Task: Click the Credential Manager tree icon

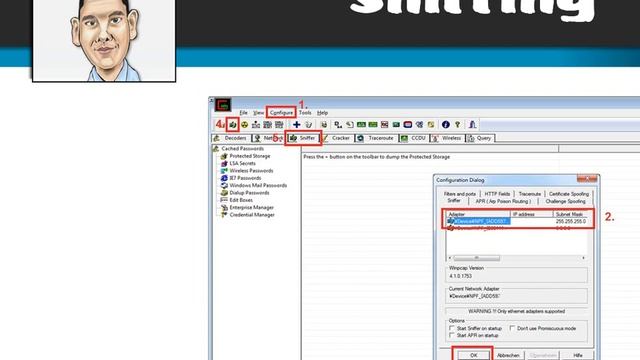Action: 224,215
